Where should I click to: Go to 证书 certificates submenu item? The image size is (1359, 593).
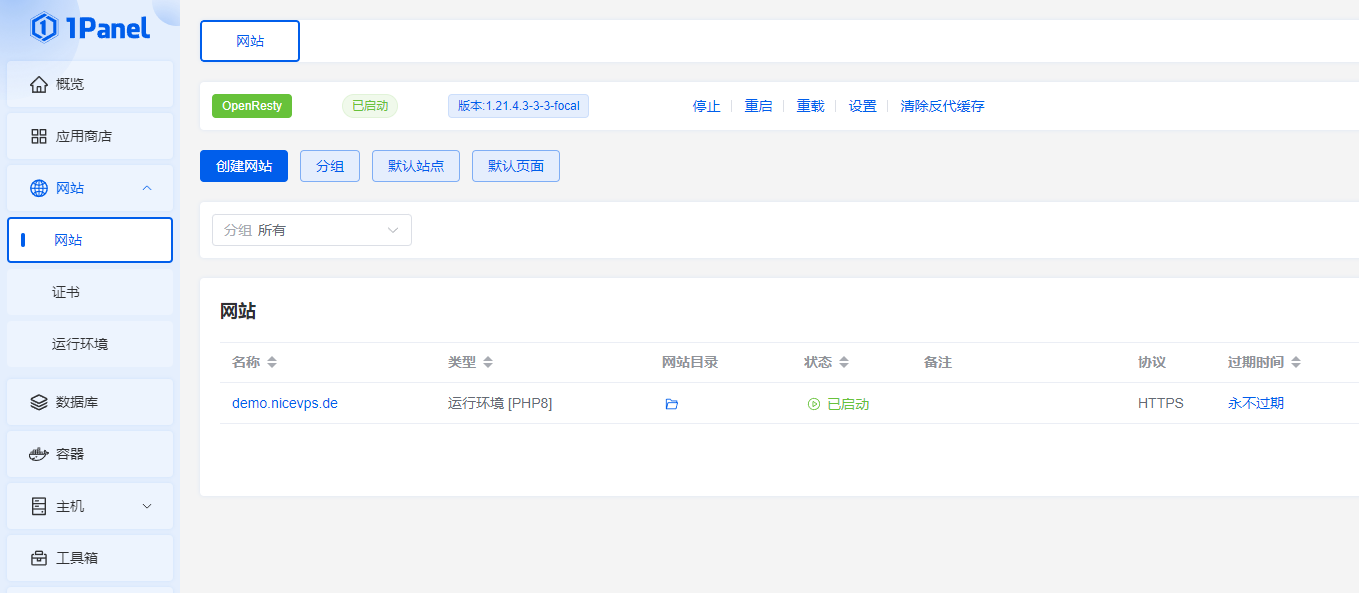coord(66,292)
